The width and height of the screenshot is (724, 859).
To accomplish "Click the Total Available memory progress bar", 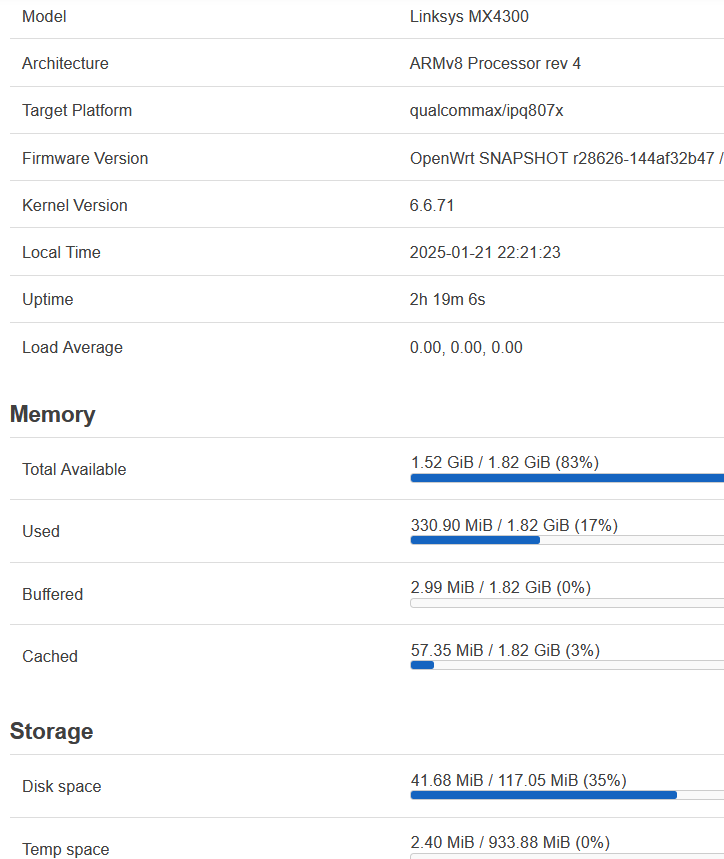I will (567, 478).
